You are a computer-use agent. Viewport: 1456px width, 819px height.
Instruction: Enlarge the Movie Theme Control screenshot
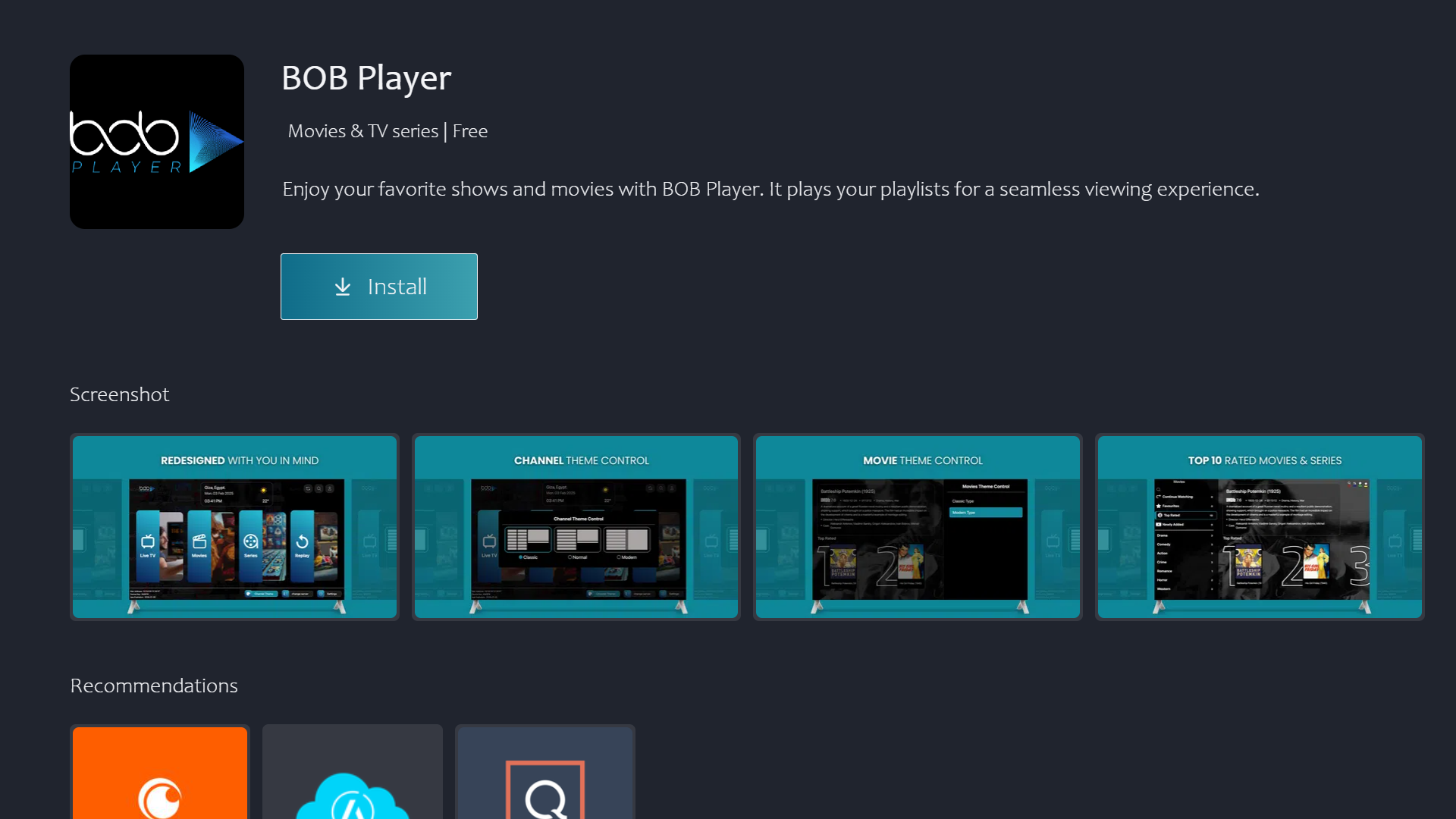[x=918, y=527]
